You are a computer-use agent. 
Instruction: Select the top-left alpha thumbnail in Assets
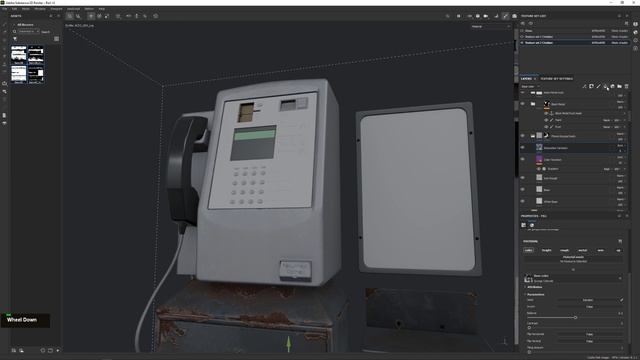(19, 55)
